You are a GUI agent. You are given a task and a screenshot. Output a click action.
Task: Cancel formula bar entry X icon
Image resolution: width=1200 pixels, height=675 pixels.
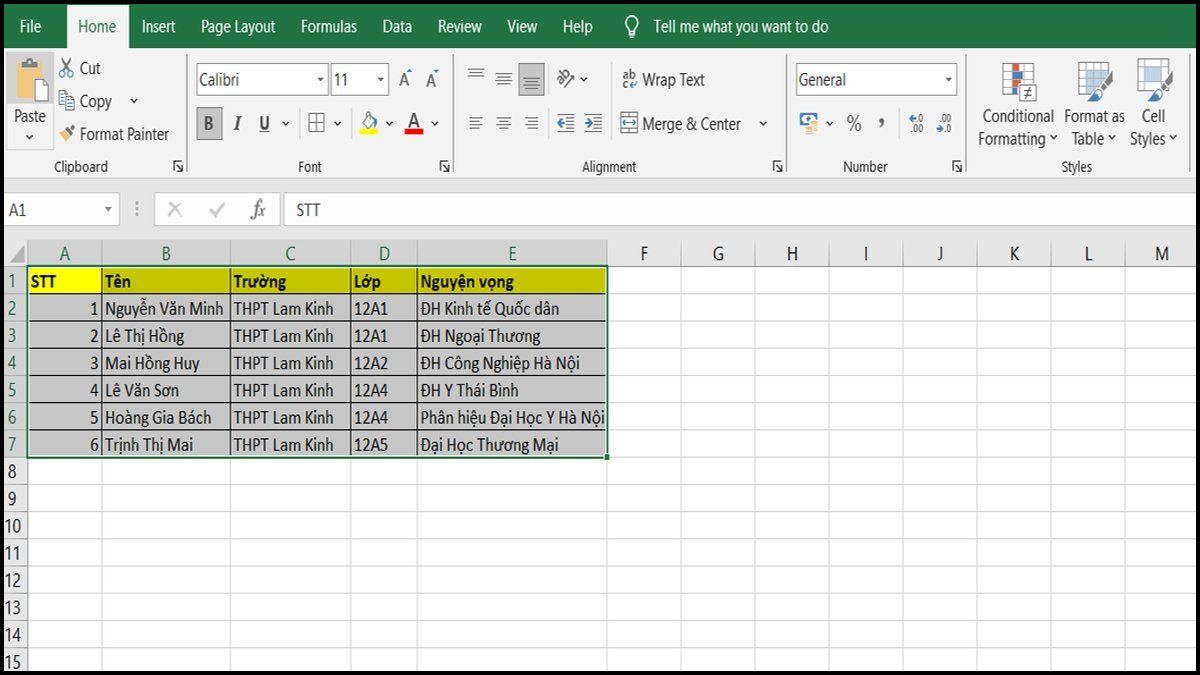[175, 210]
